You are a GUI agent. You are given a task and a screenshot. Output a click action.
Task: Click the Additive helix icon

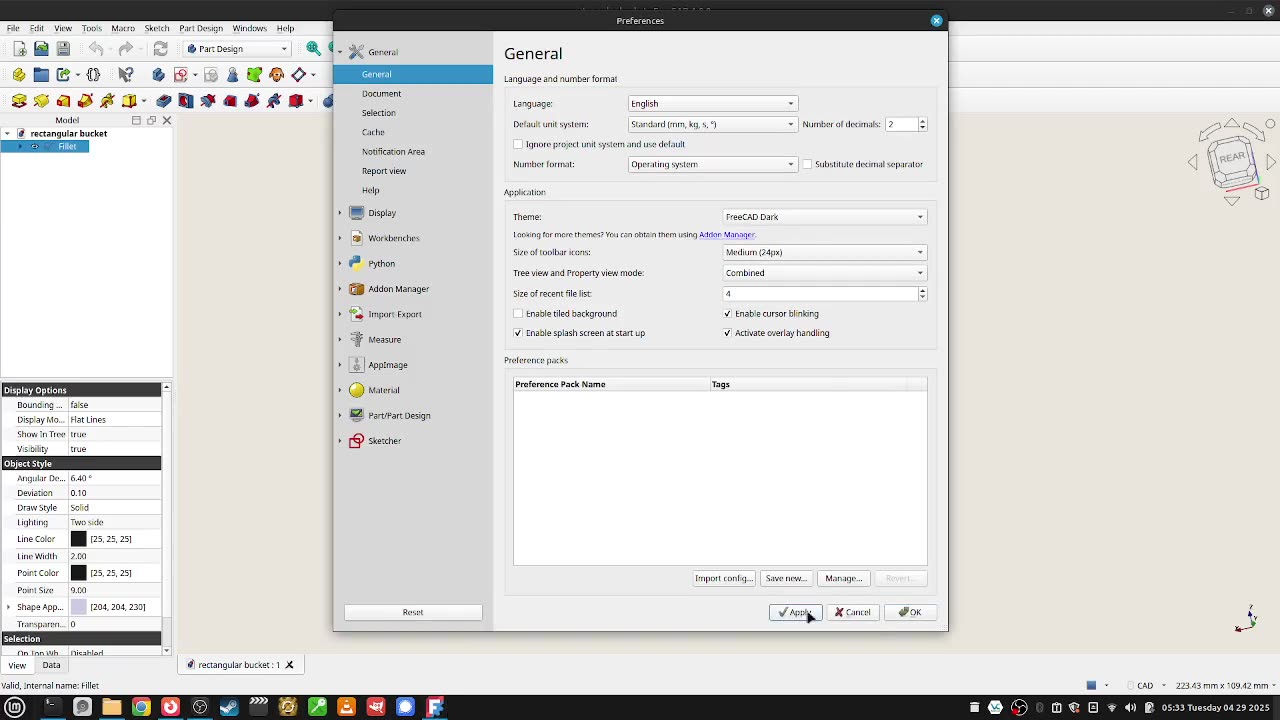107,101
